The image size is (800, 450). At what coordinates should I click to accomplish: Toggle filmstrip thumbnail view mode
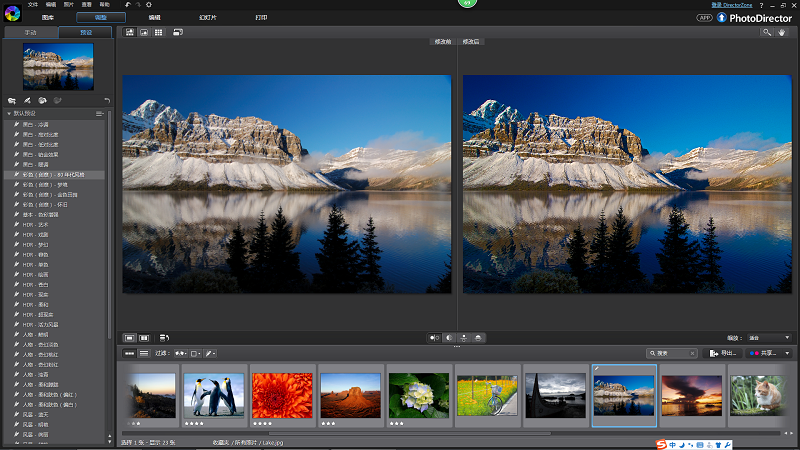pos(129,353)
